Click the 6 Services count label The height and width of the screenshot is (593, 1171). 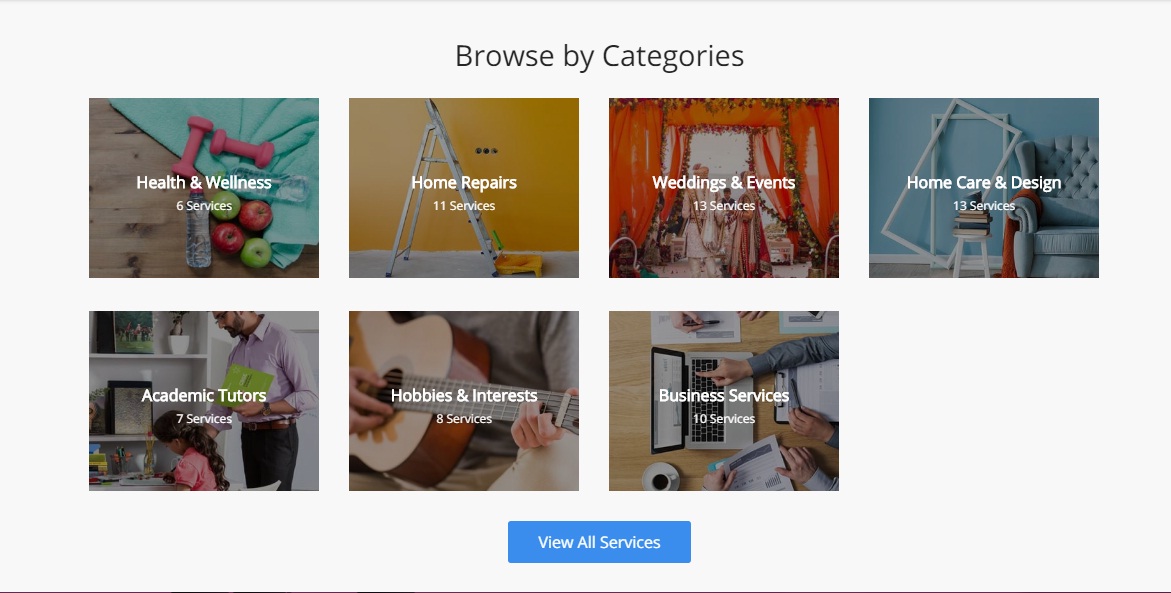click(204, 205)
